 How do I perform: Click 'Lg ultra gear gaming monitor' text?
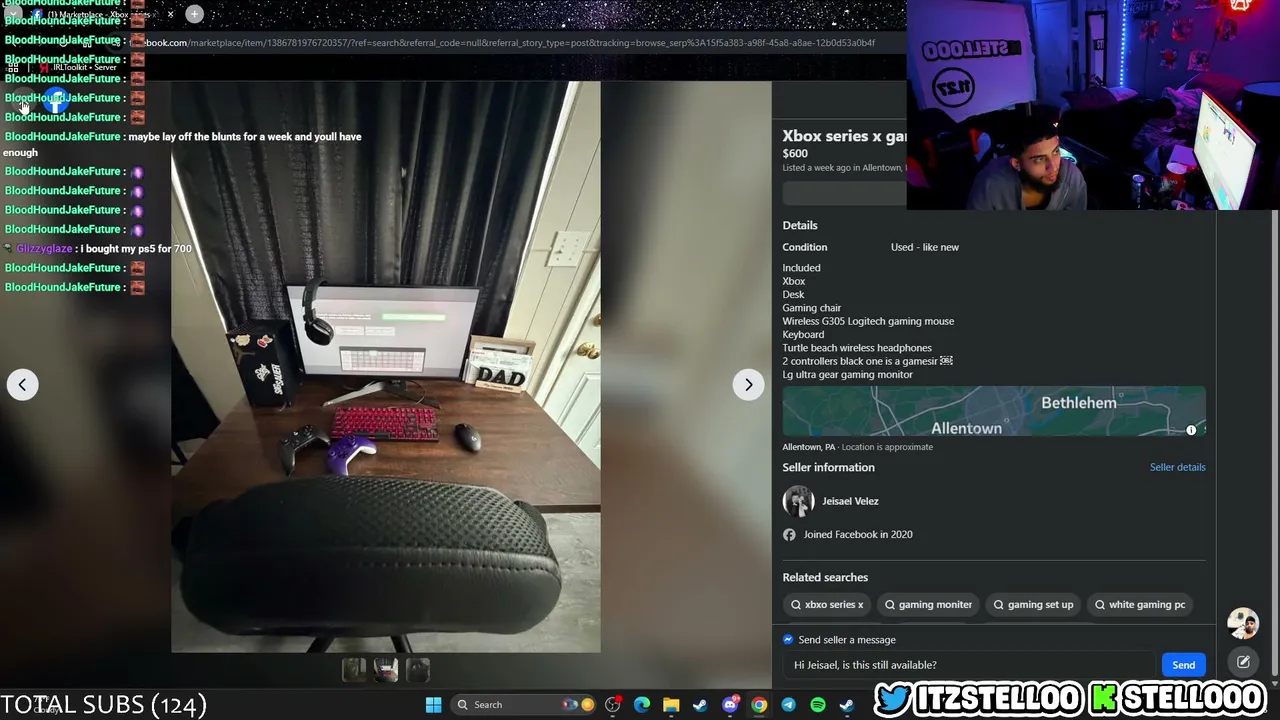coord(848,374)
